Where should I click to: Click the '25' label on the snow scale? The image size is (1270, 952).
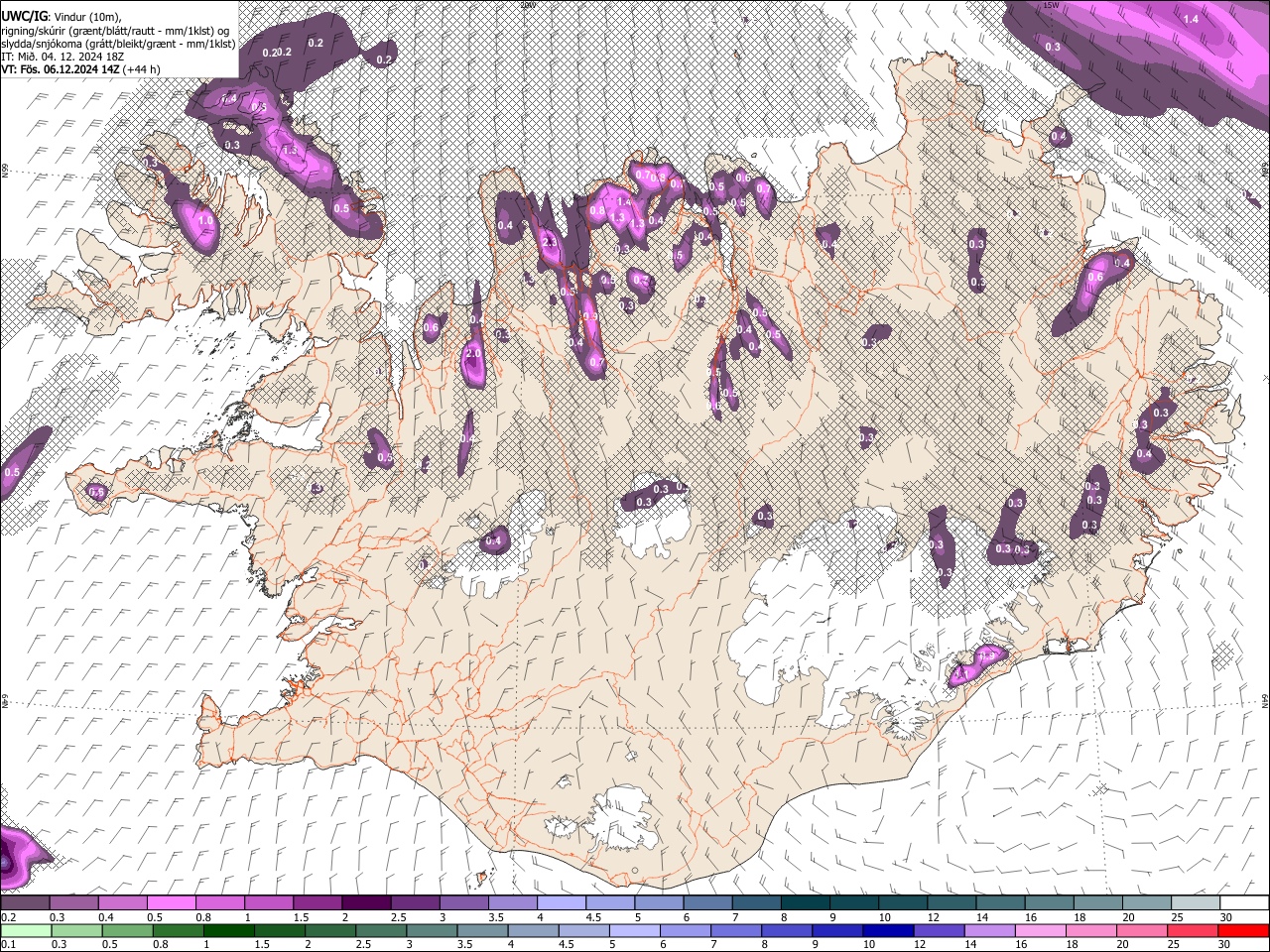[x=1177, y=918]
